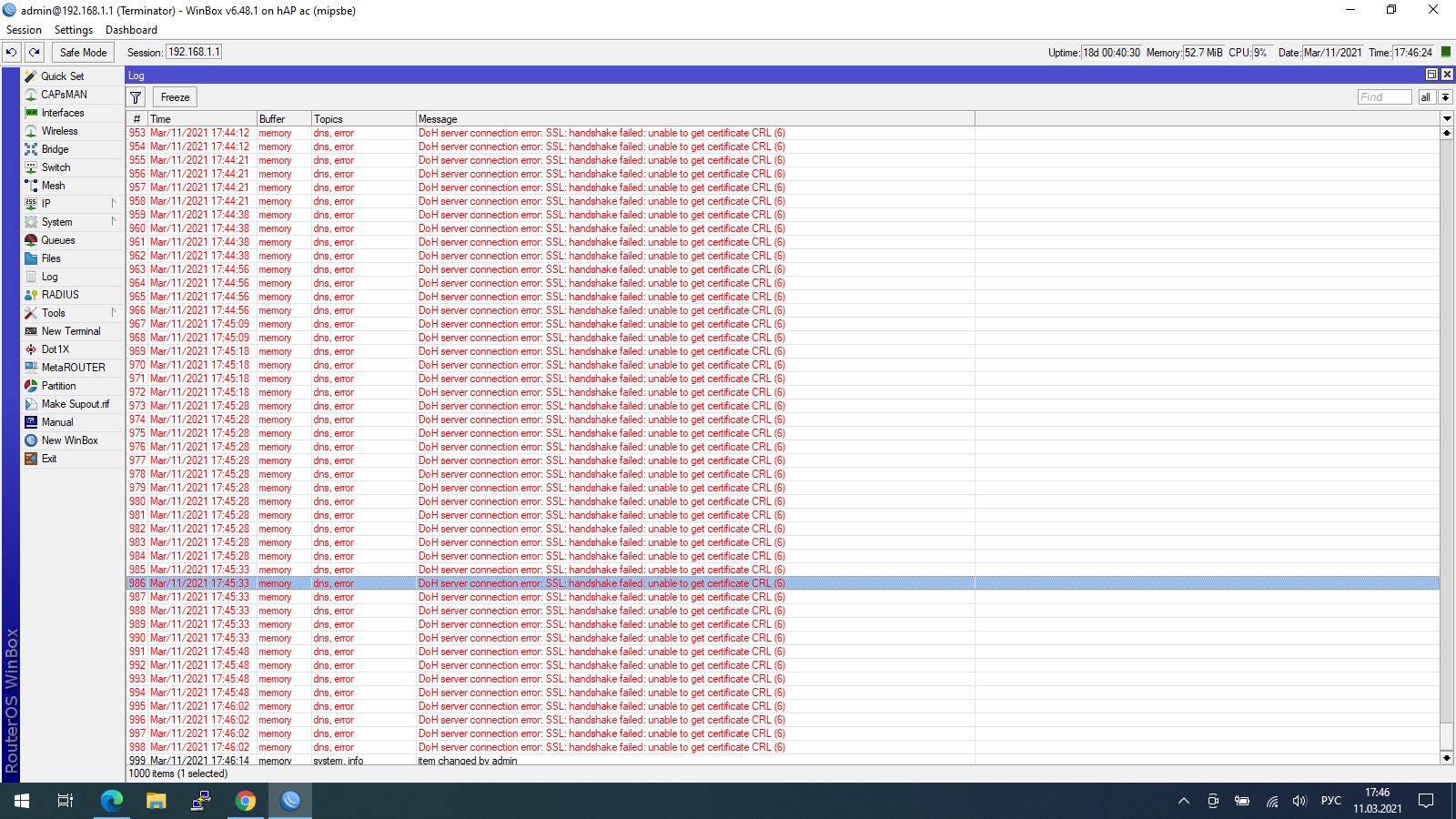Open the Dot1X sidebar item

click(x=55, y=349)
